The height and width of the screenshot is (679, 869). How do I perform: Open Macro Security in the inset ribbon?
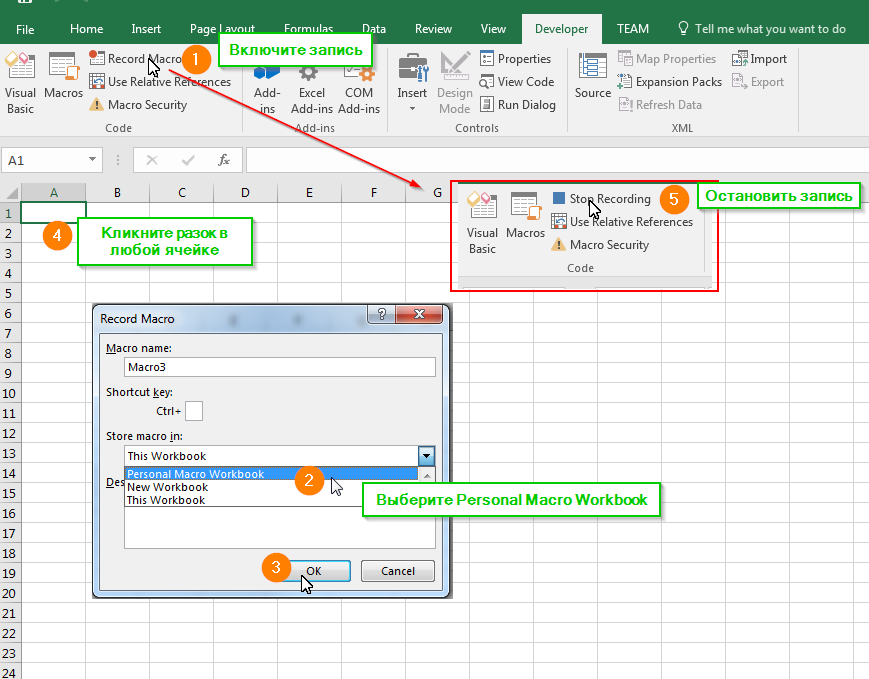tap(600, 244)
